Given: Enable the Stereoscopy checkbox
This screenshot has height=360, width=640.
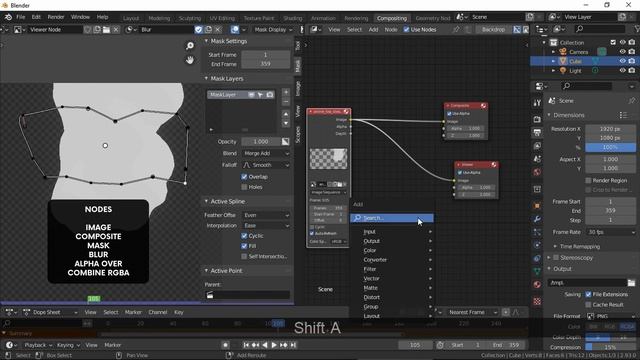Looking at the screenshot, I should coord(556,258).
